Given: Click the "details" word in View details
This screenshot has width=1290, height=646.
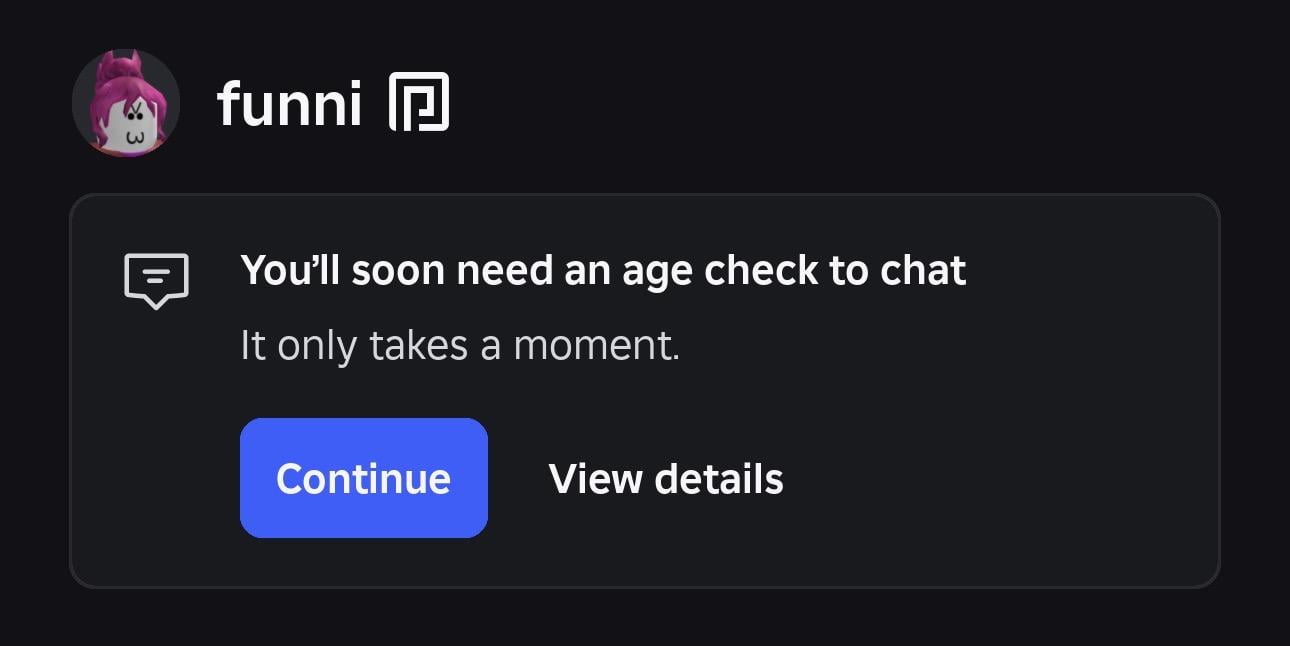Looking at the screenshot, I should [x=719, y=478].
